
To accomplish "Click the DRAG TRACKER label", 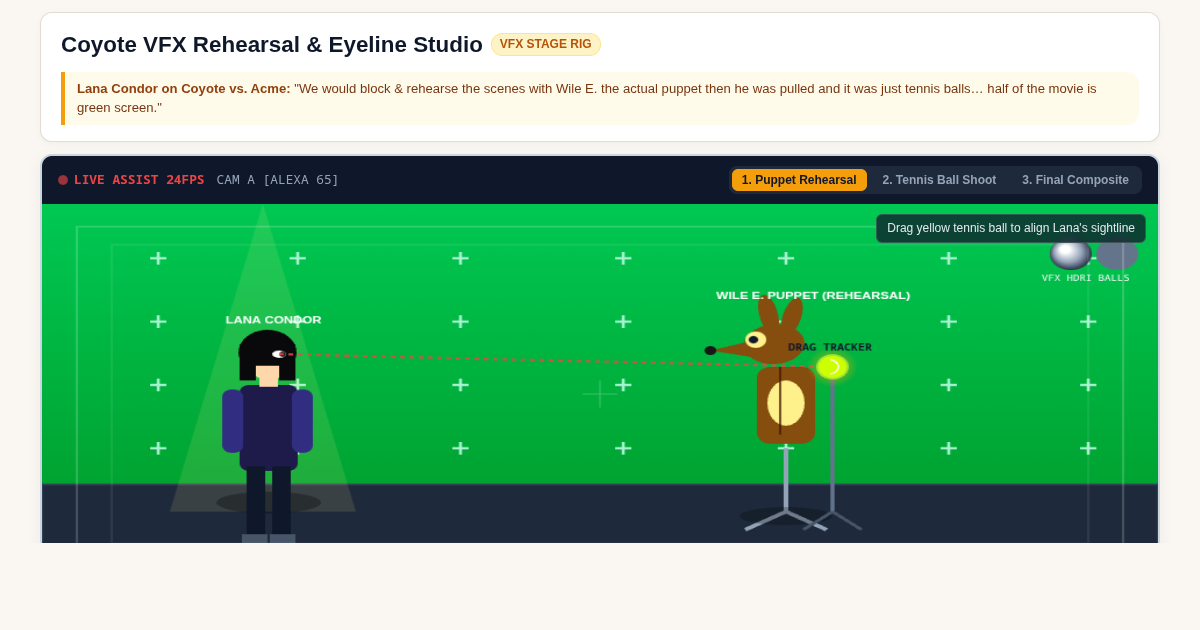I will click(830, 347).
